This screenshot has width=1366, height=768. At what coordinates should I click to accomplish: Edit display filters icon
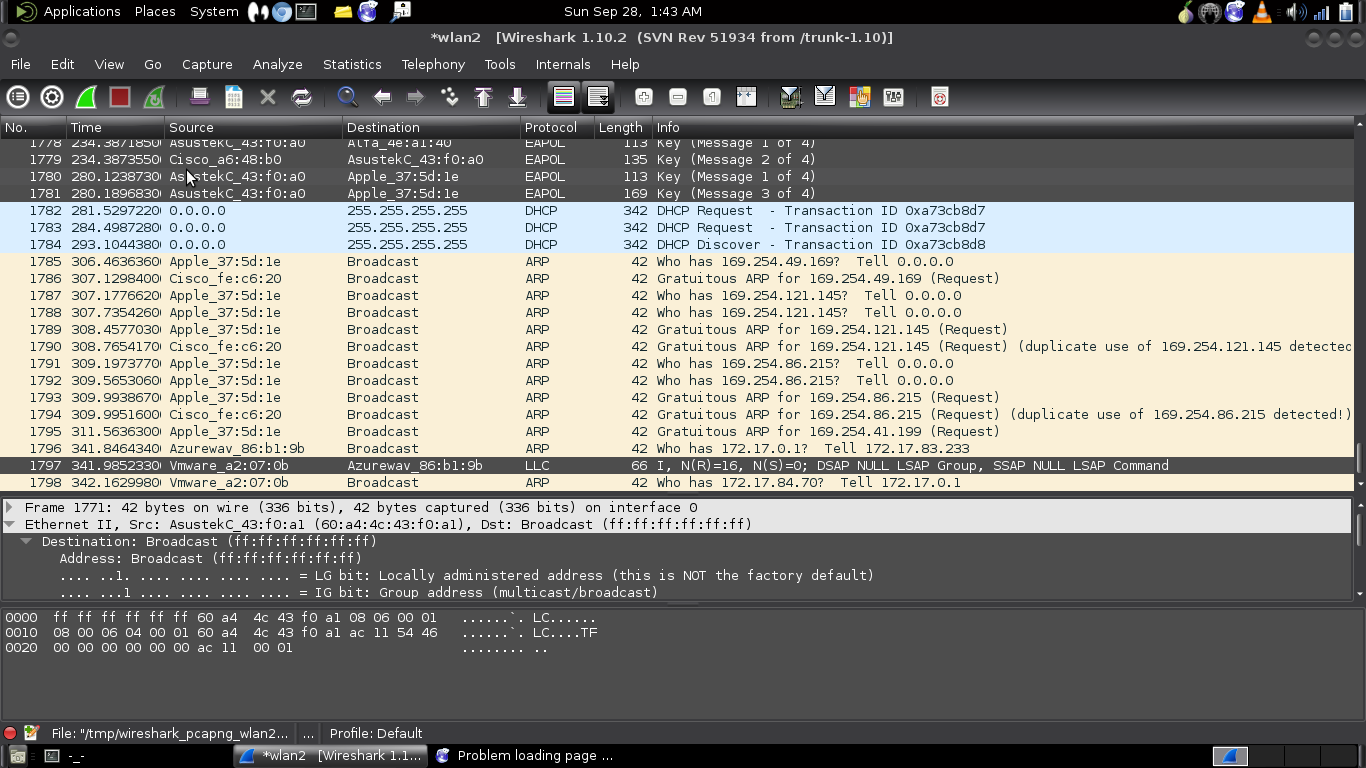pyautogui.click(x=825, y=97)
